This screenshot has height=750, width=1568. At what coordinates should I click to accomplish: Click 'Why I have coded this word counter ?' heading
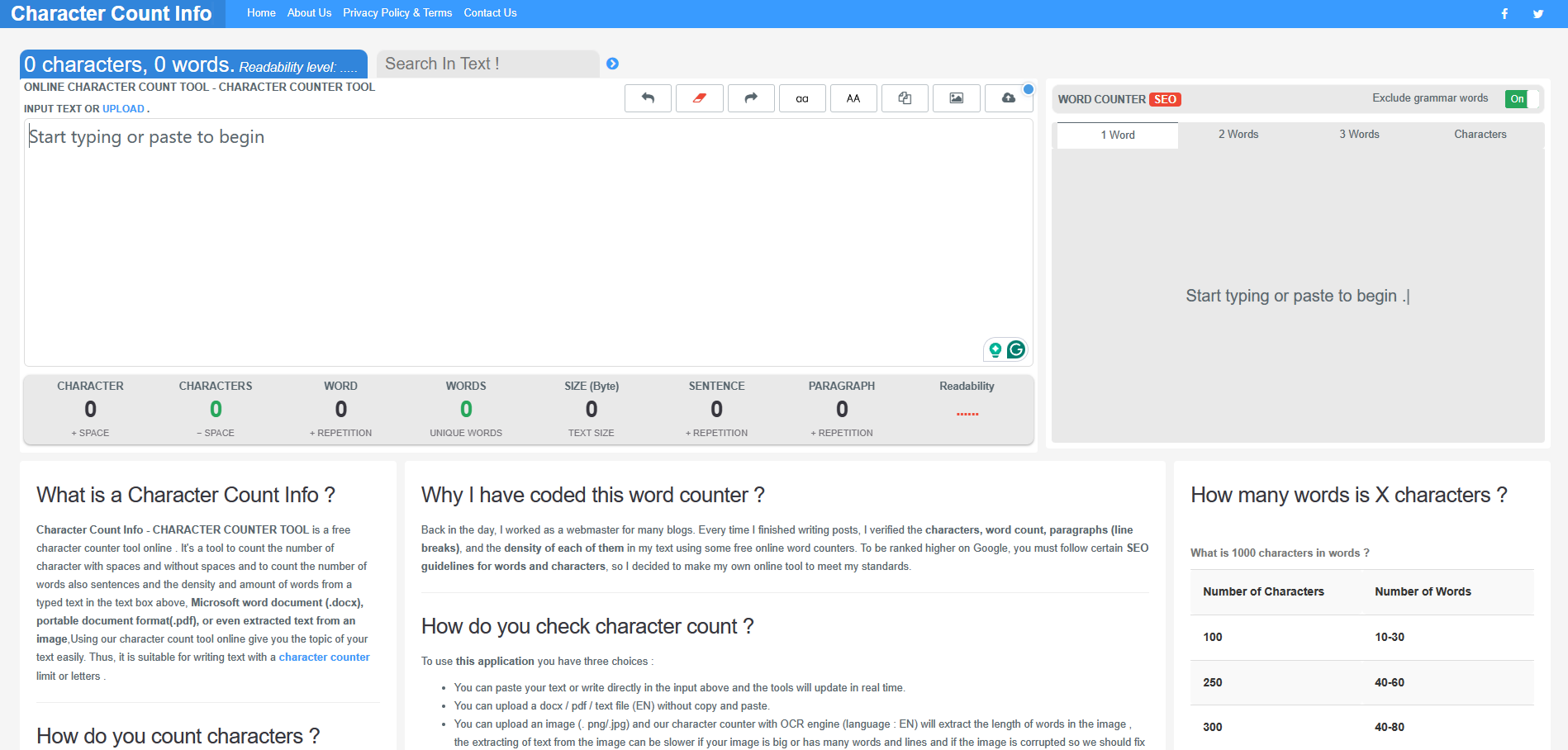[x=593, y=495]
